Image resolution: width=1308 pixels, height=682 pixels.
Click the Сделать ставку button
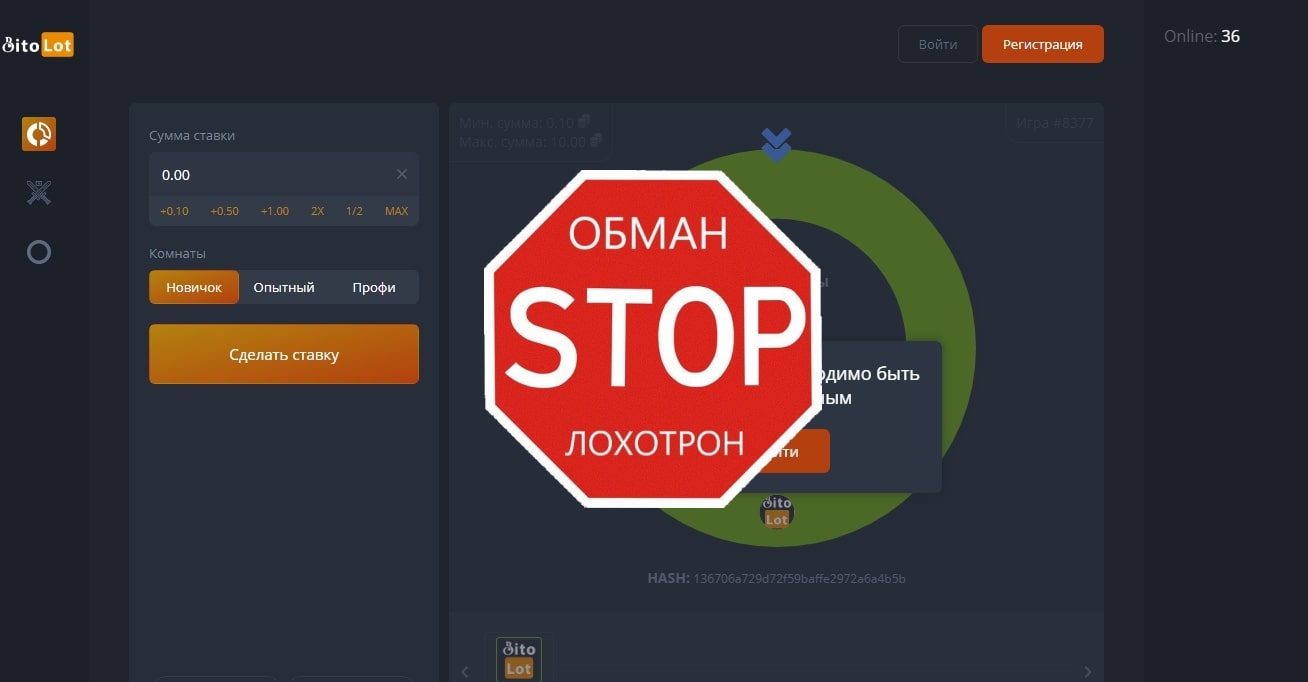pyautogui.click(x=284, y=354)
